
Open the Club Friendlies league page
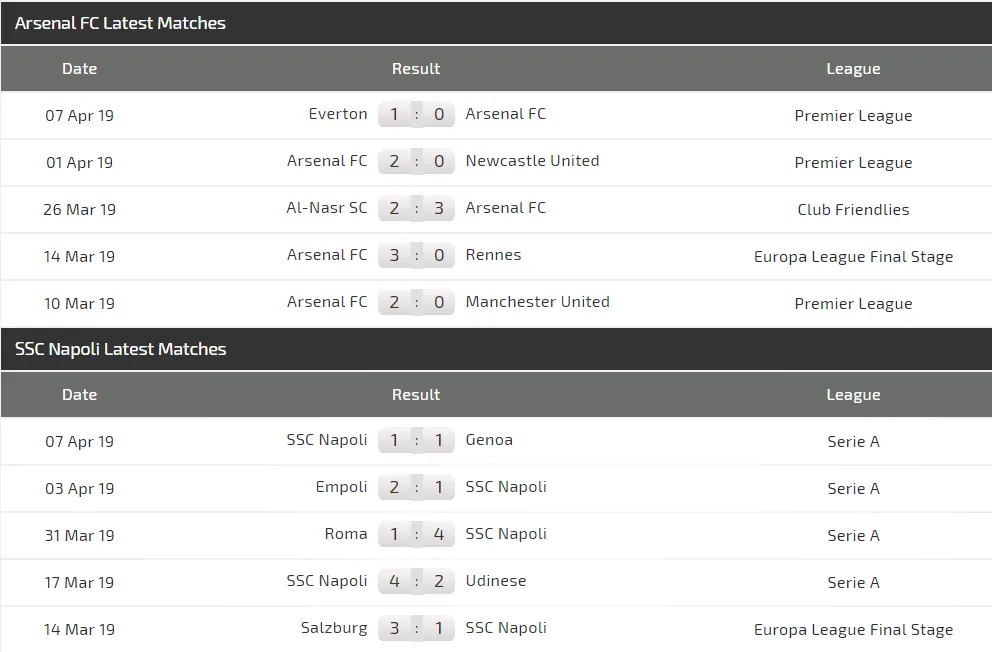click(853, 209)
